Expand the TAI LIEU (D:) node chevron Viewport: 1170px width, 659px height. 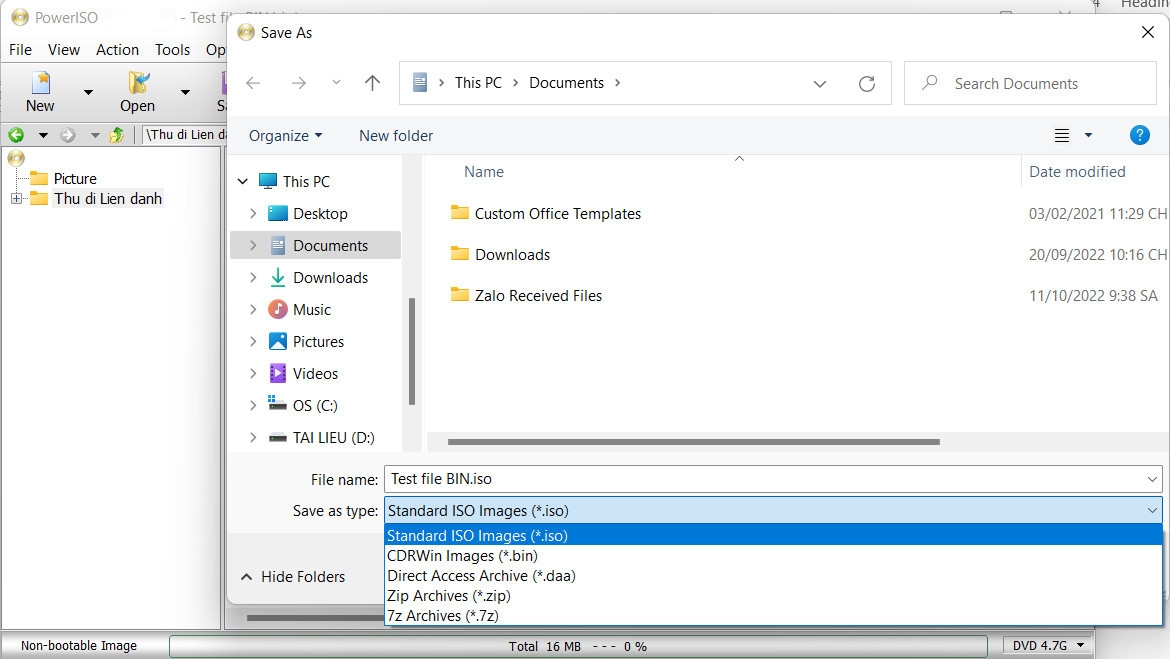pos(253,438)
